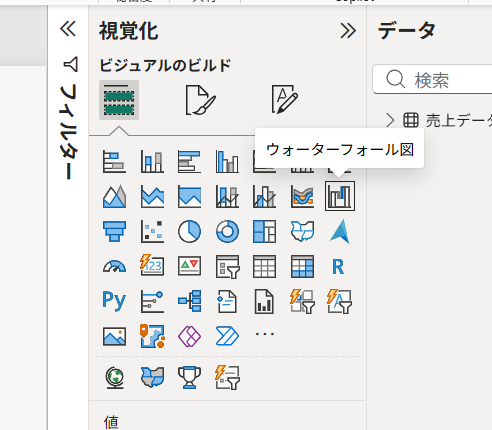Add a Python script visual
Image resolution: width=492 pixels, height=430 pixels.
pyautogui.click(x=114, y=301)
